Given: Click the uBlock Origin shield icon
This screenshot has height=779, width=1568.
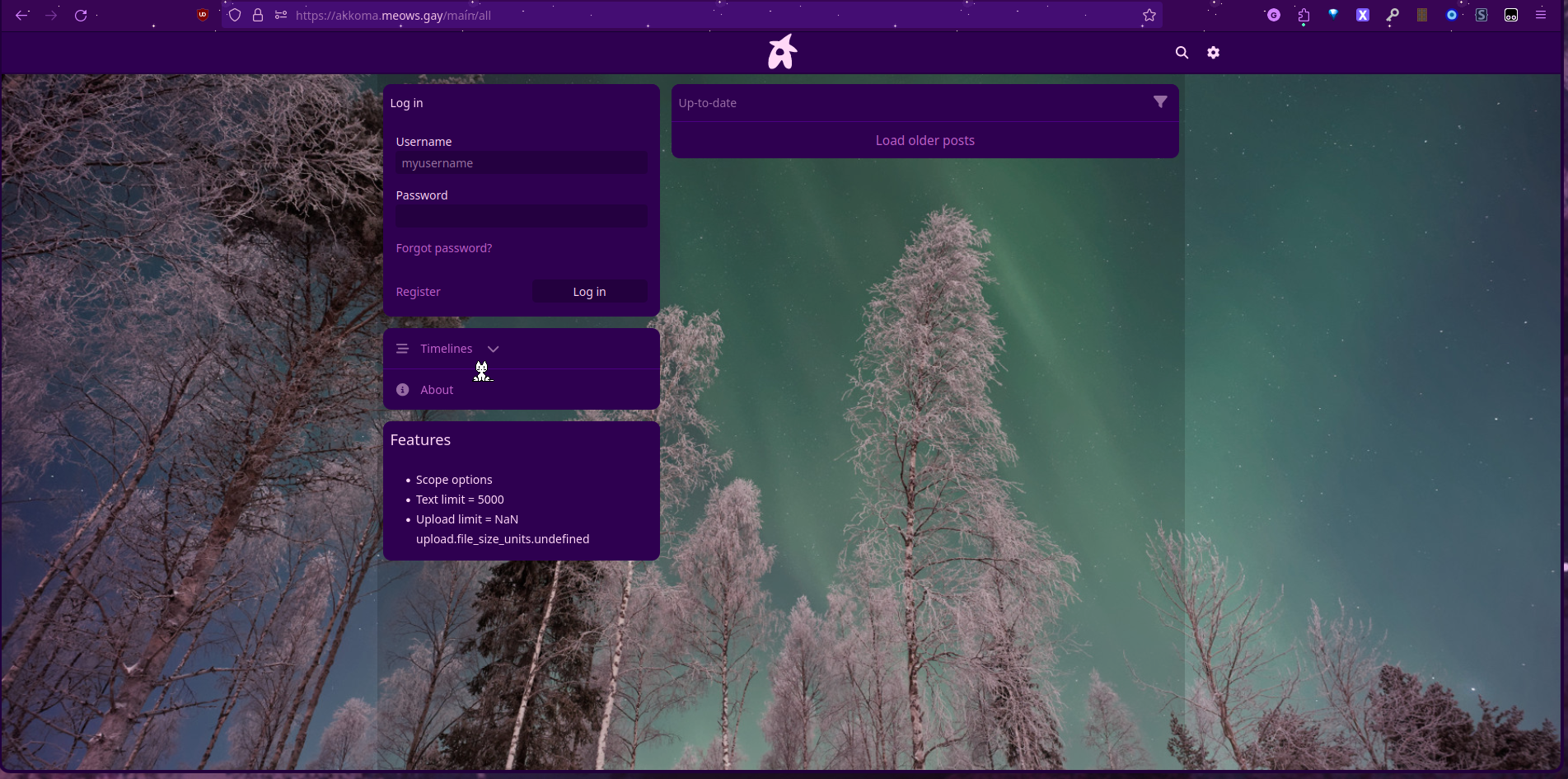Looking at the screenshot, I should coord(203,15).
